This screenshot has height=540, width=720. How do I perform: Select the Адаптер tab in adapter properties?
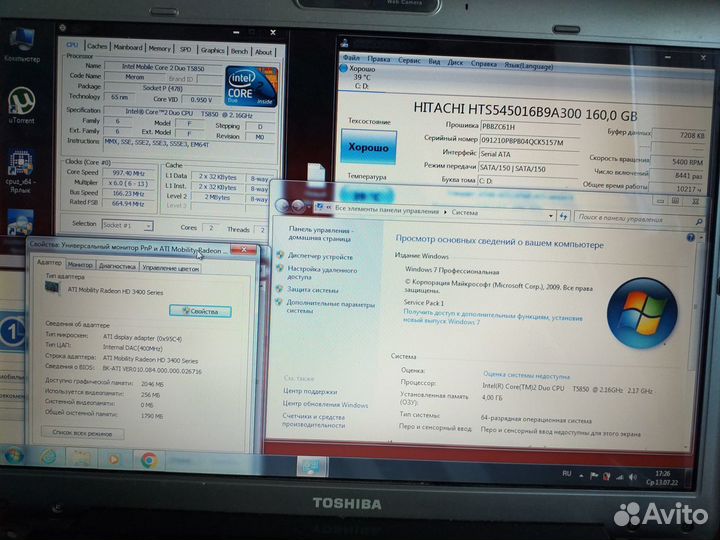click(49, 262)
